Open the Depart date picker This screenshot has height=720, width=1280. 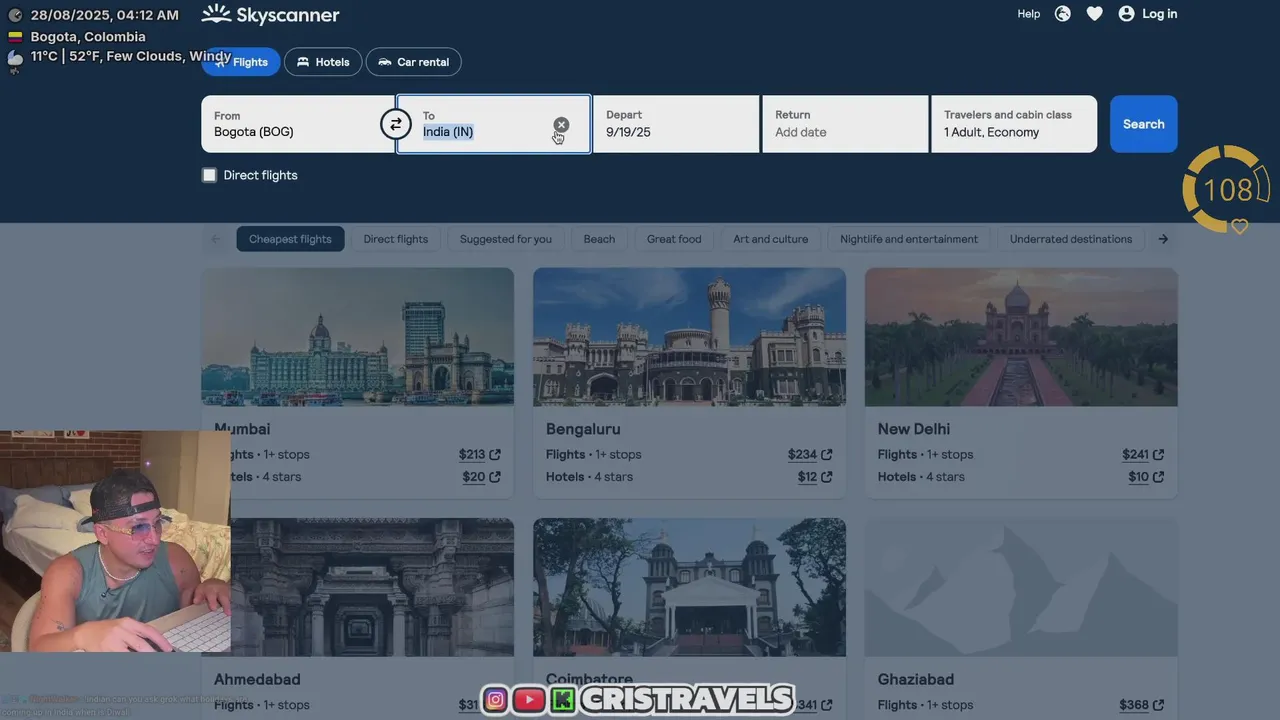(x=676, y=124)
